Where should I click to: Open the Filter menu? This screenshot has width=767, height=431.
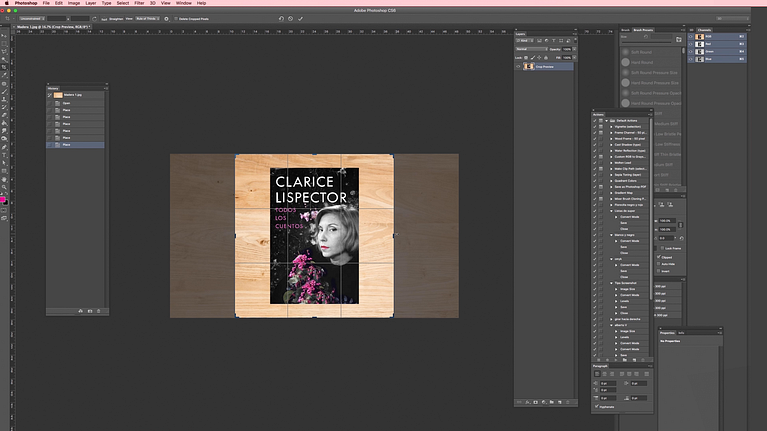point(139,3)
